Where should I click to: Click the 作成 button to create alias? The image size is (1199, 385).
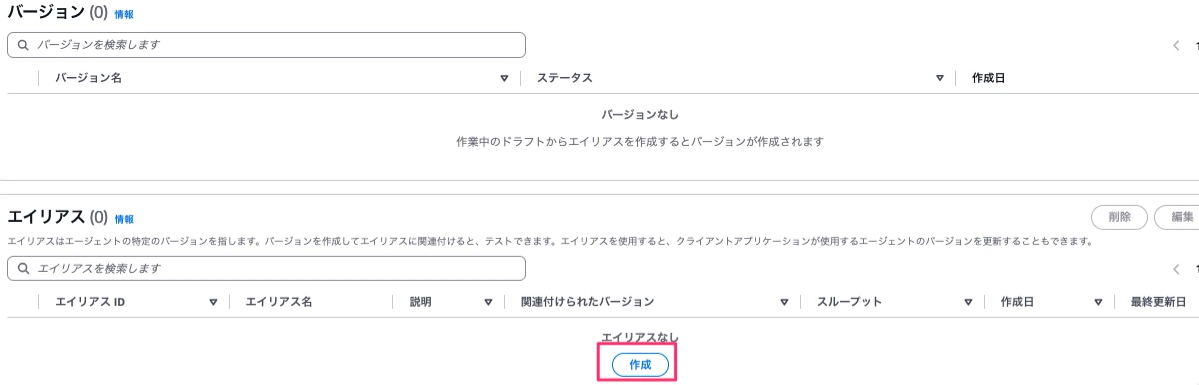pyautogui.click(x=640, y=365)
